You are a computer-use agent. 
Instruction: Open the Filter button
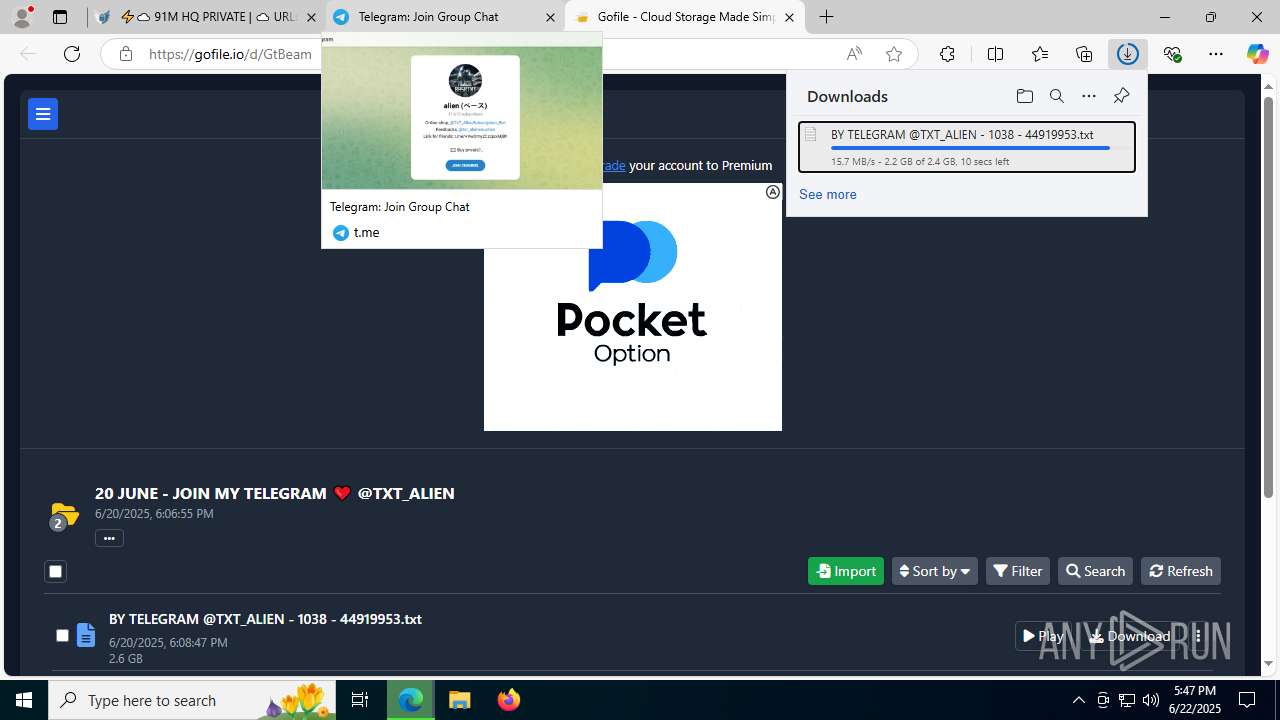(1018, 571)
